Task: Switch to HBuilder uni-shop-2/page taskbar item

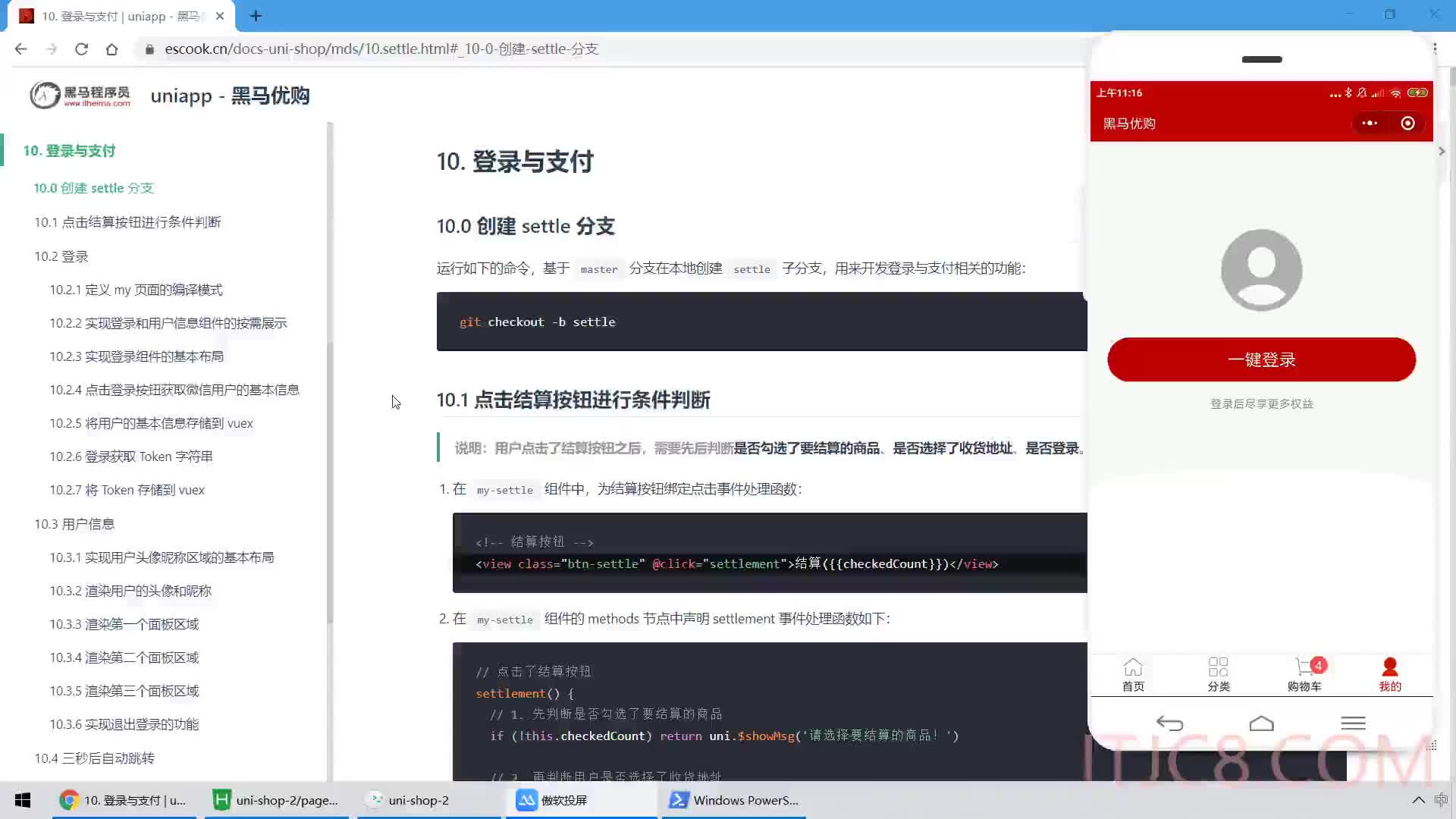Action: point(276,800)
